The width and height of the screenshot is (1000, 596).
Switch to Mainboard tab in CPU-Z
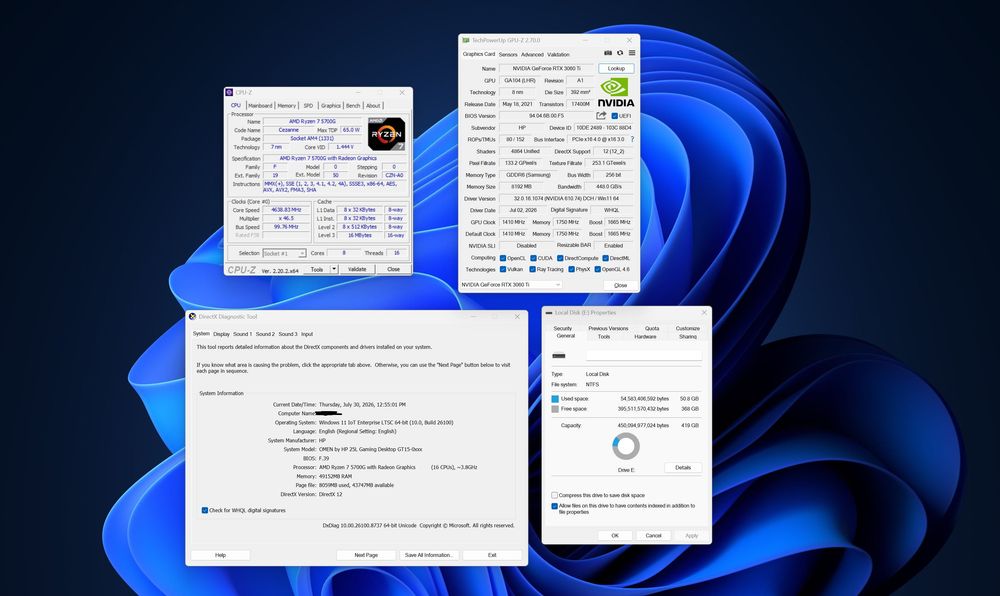click(260, 105)
